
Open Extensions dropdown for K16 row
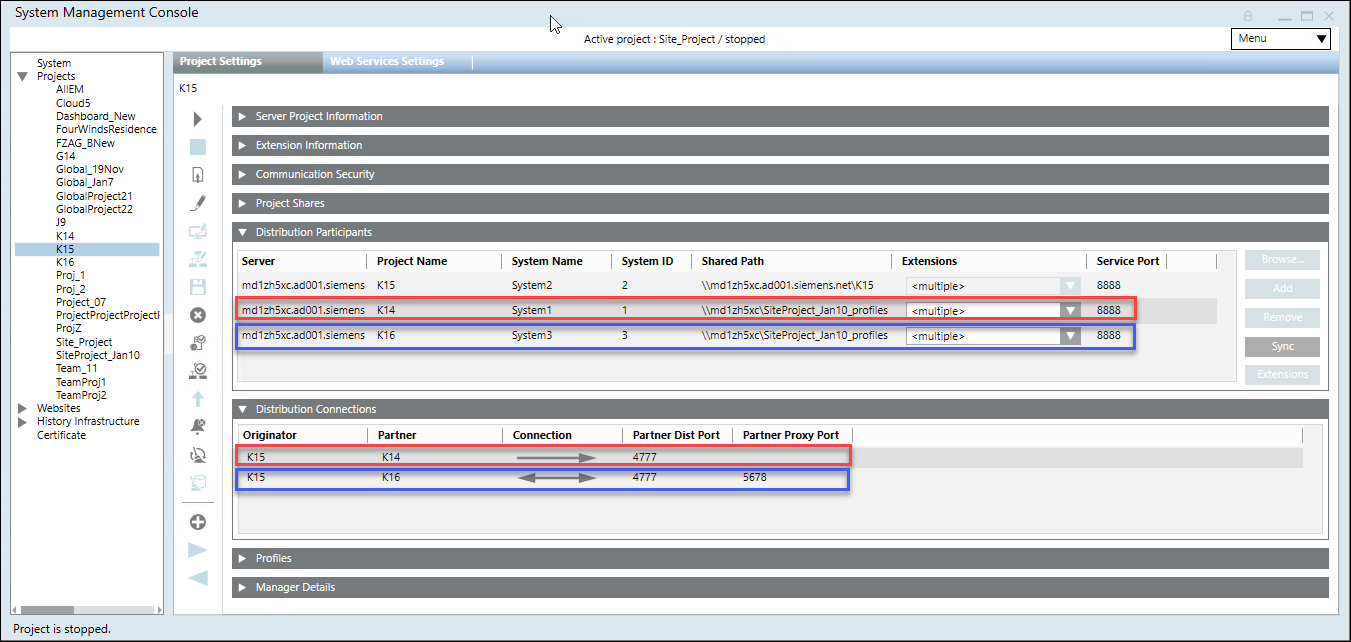1070,337
